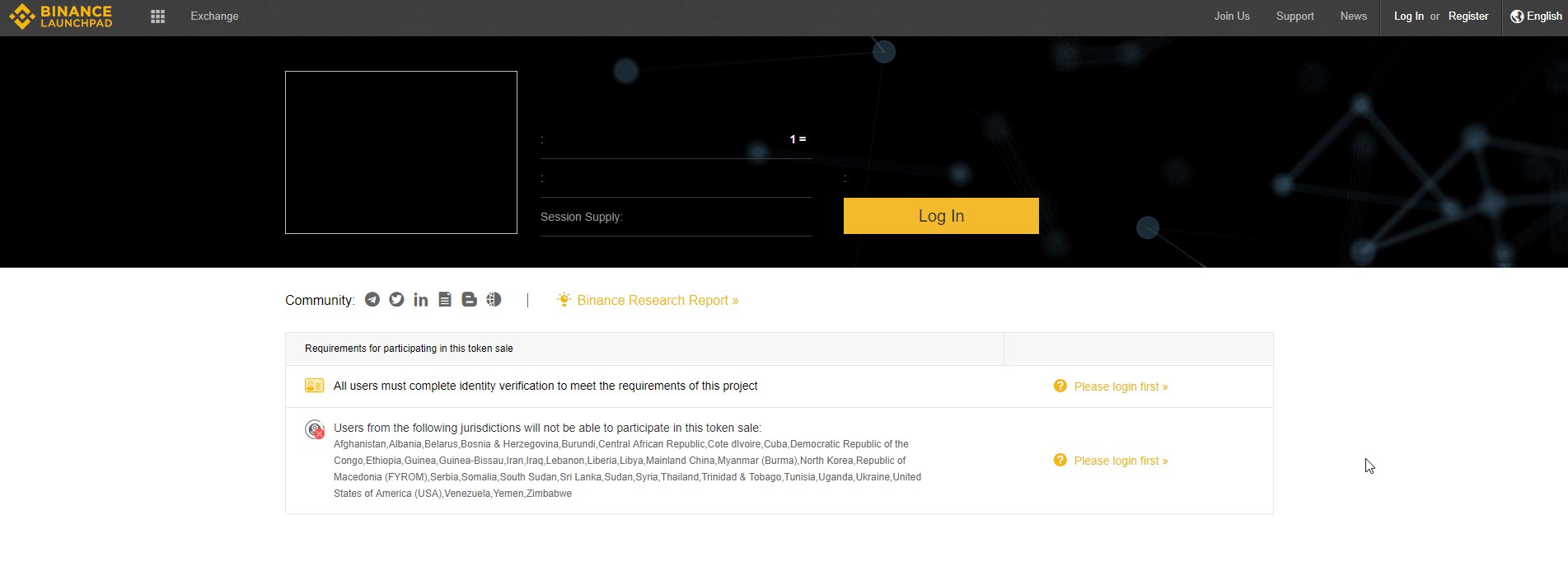Click Log In in the top bar

coord(1409,16)
